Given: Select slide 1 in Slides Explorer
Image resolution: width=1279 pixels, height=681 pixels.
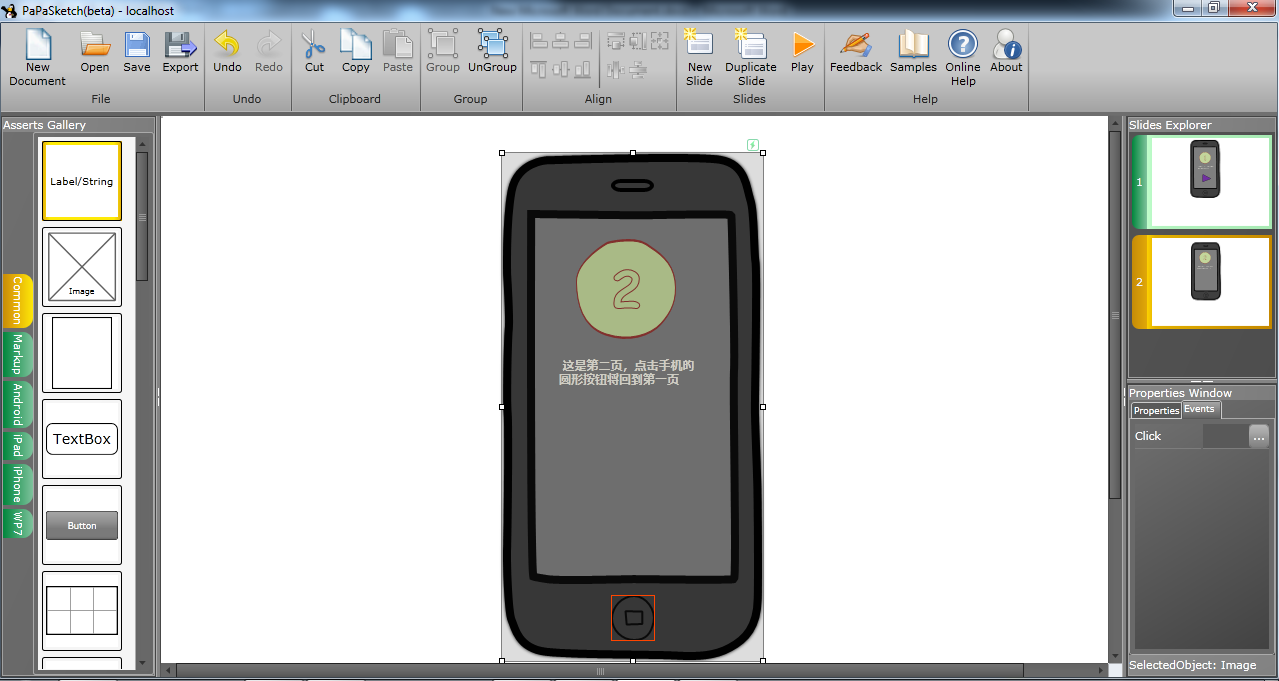Looking at the screenshot, I should pyautogui.click(x=1200, y=182).
